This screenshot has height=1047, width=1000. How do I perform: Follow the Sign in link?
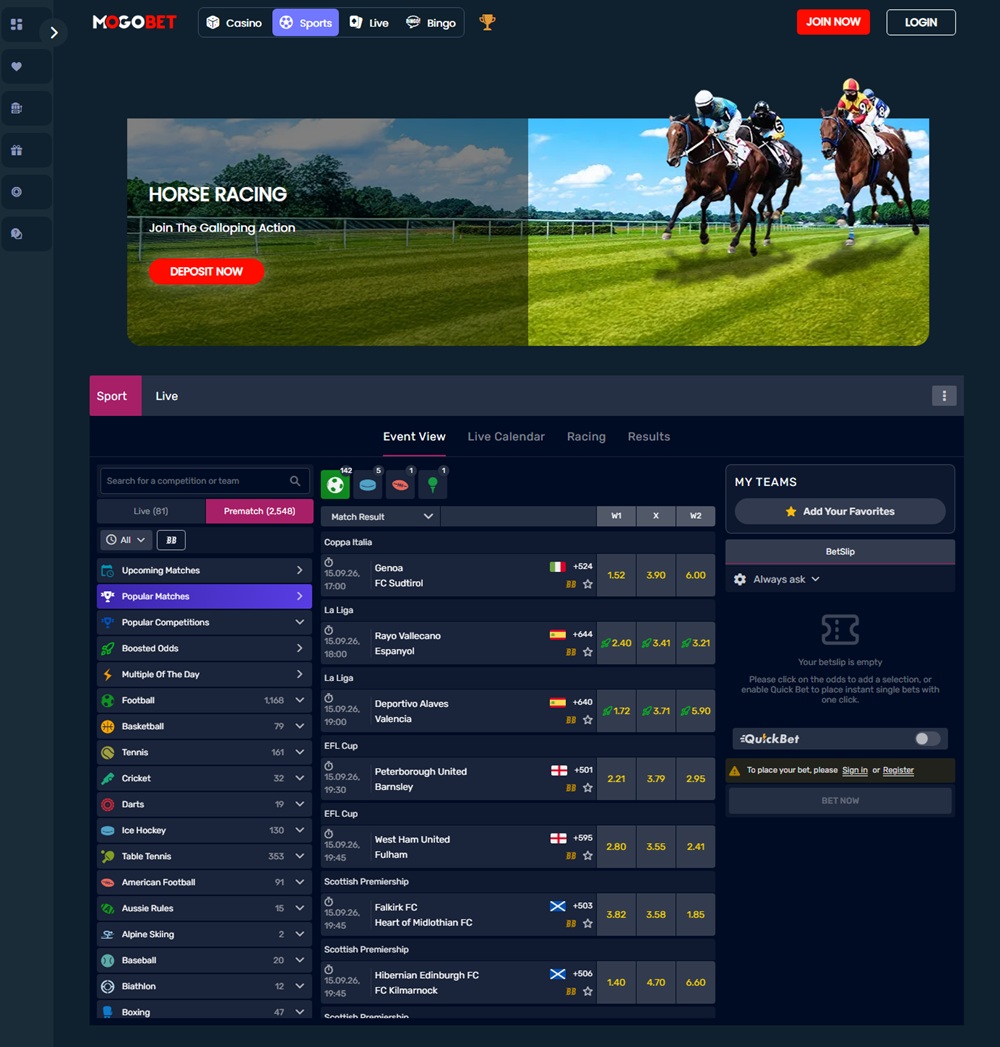point(854,770)
